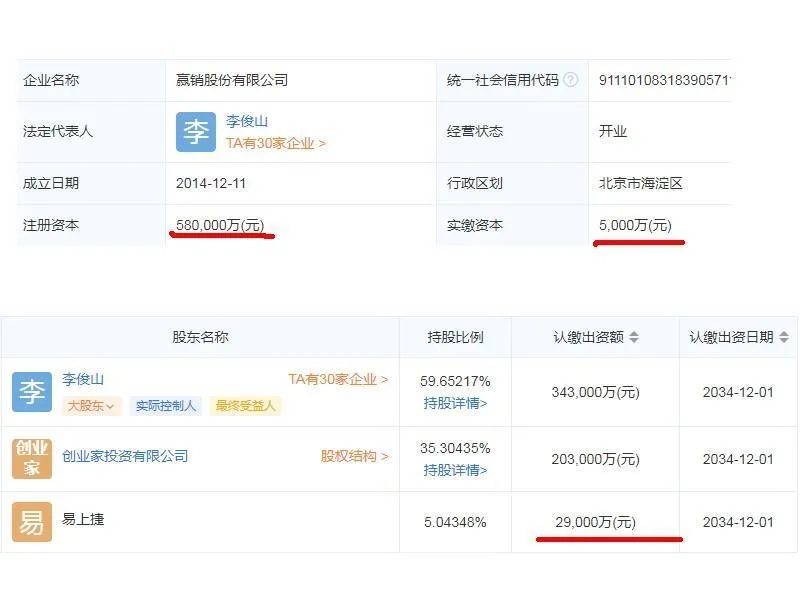Select registered capital 580,000万(元)
This screenshot has height=600, width=800.
point(220,225)
